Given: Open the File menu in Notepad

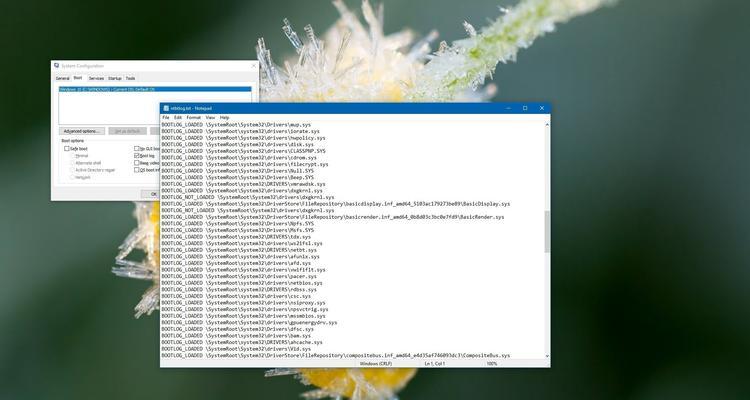Looking at the screenshot, I should [x=166, y=117].
